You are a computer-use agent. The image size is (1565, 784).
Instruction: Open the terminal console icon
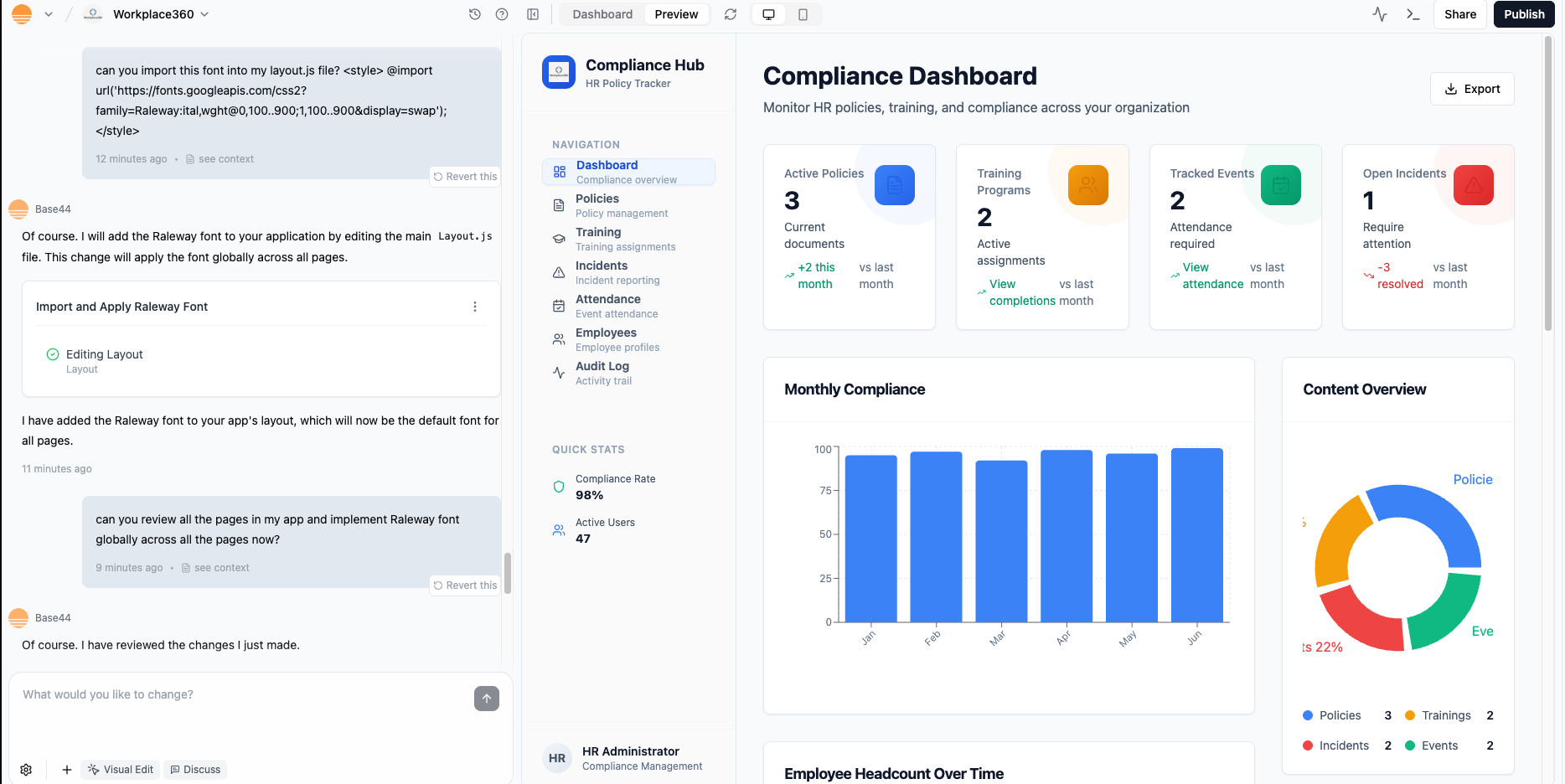click(x=1413, y=14)
